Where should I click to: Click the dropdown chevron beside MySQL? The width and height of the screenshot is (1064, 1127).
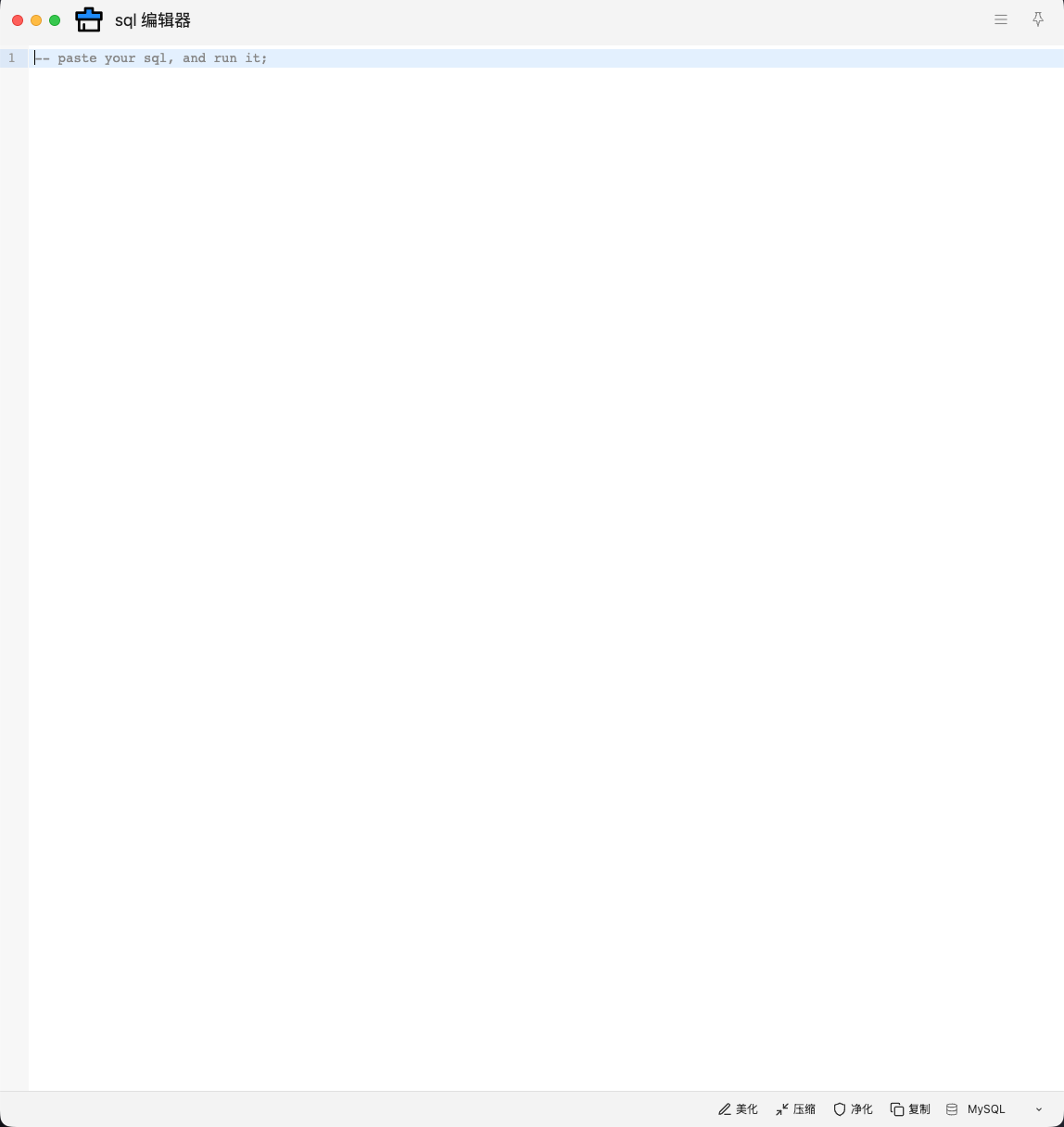[1039, 1109]
